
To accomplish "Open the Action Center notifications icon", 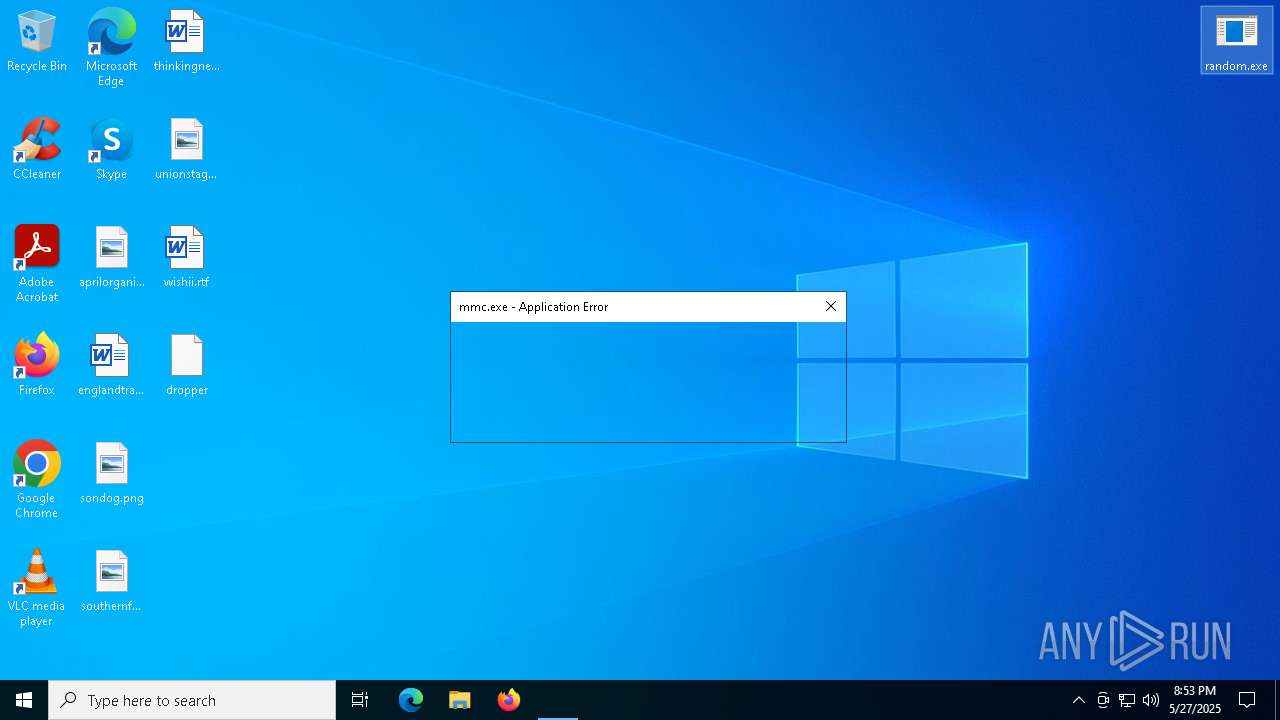I will pos(1247,700).
